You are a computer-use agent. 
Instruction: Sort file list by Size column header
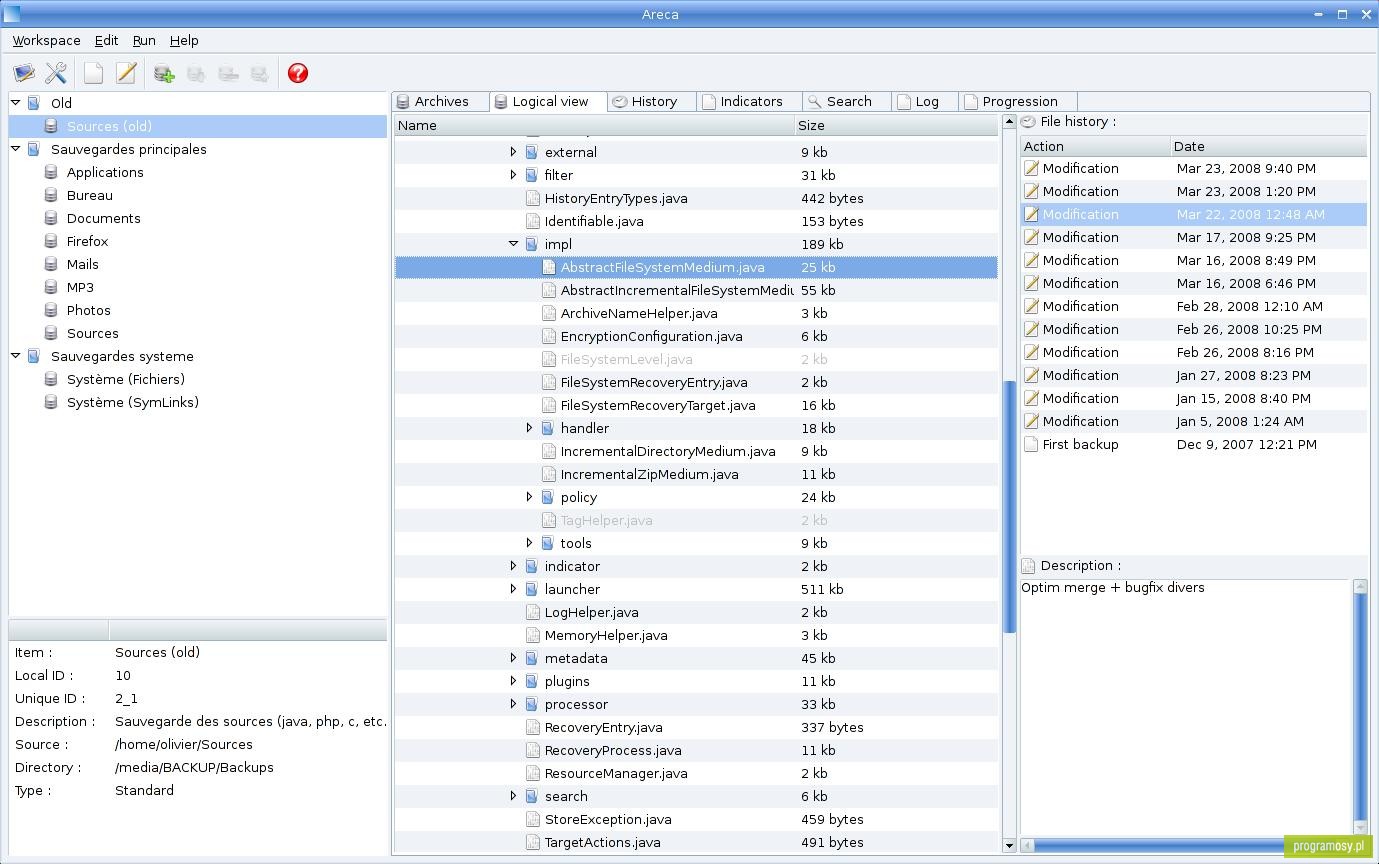click(x=896, y=125)
